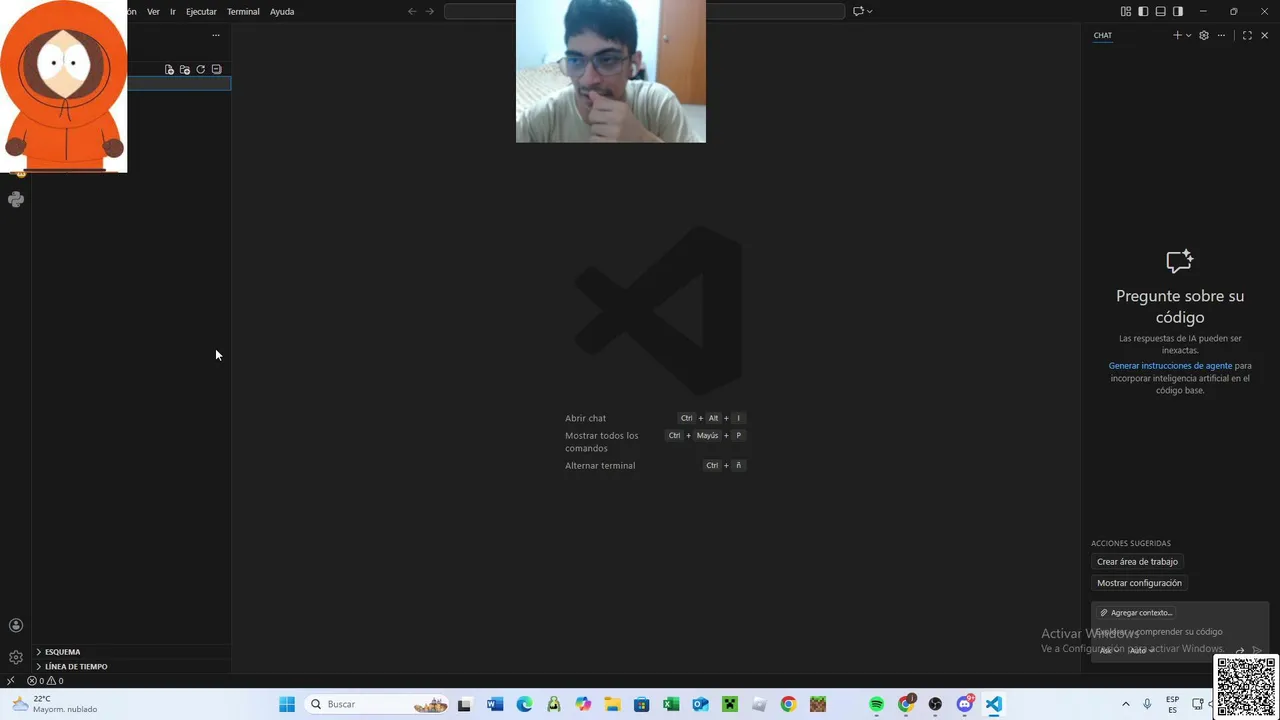Open chat settings gear icon

click(x=1204, y=35)
